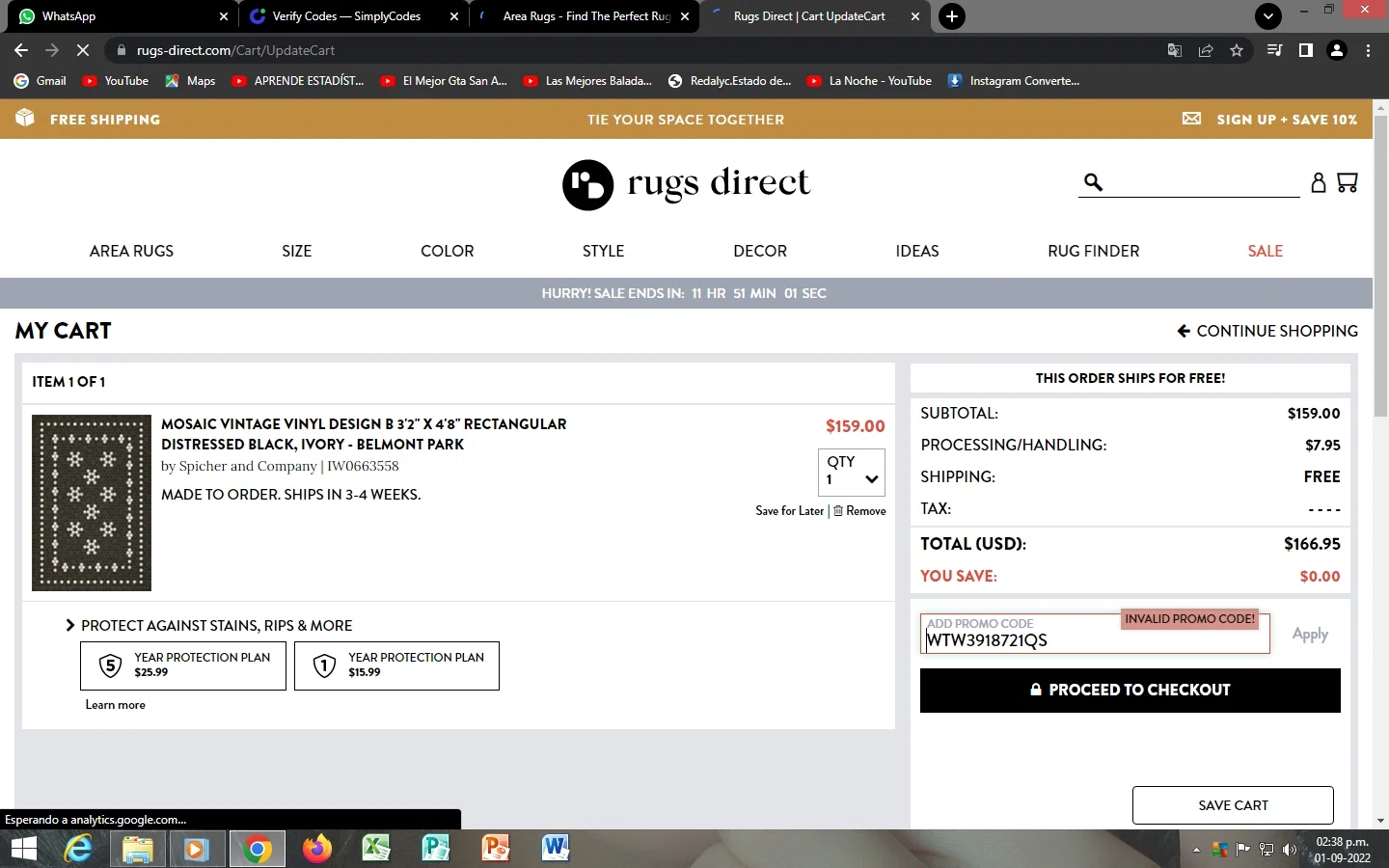Click Save Cart button
The image size is (1389, 868).
(1233, 805)
